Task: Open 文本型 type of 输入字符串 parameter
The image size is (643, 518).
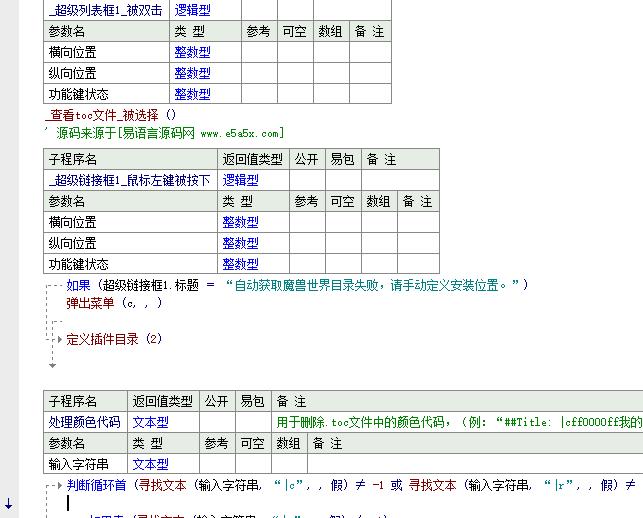Action: pyautogui.click(x=150, y=464)
